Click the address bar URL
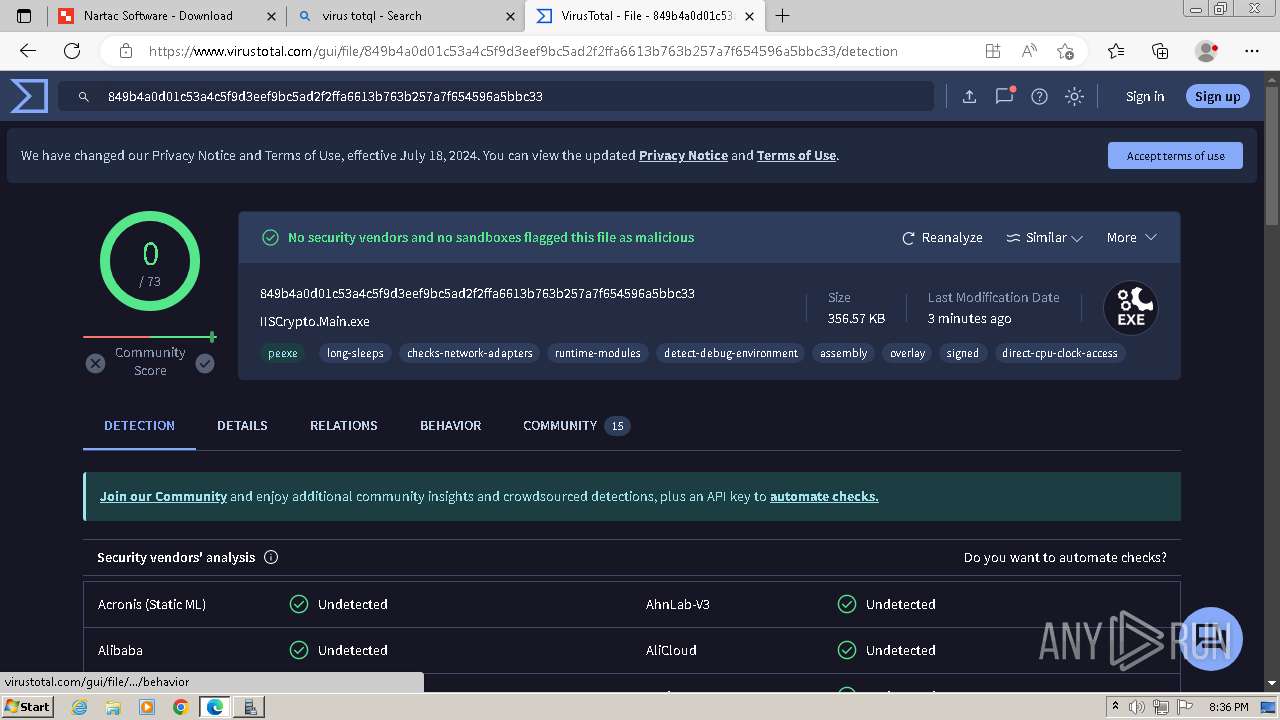Viewport: 1280px width, 720px height. 523,51
